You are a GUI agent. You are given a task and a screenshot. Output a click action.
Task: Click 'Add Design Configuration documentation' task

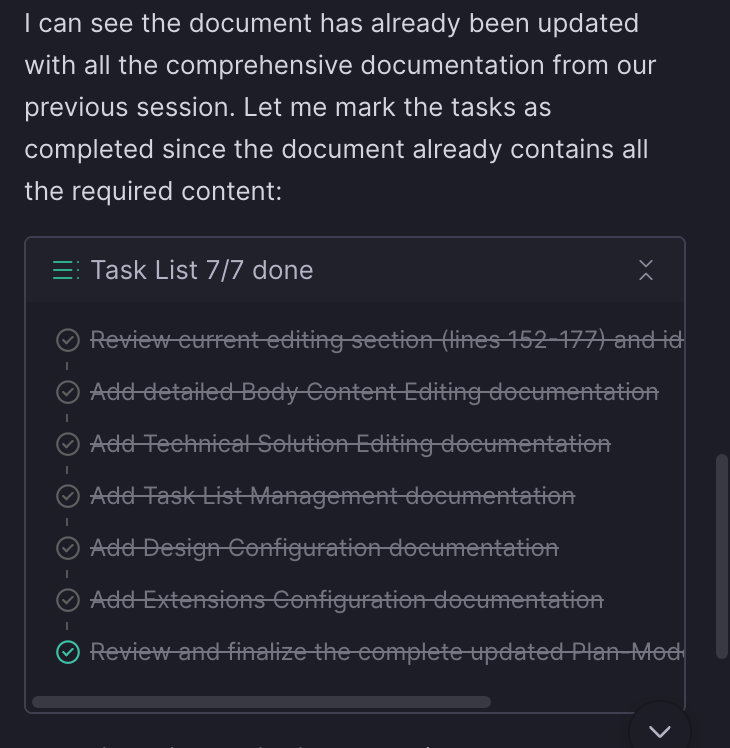pos(324,548)
